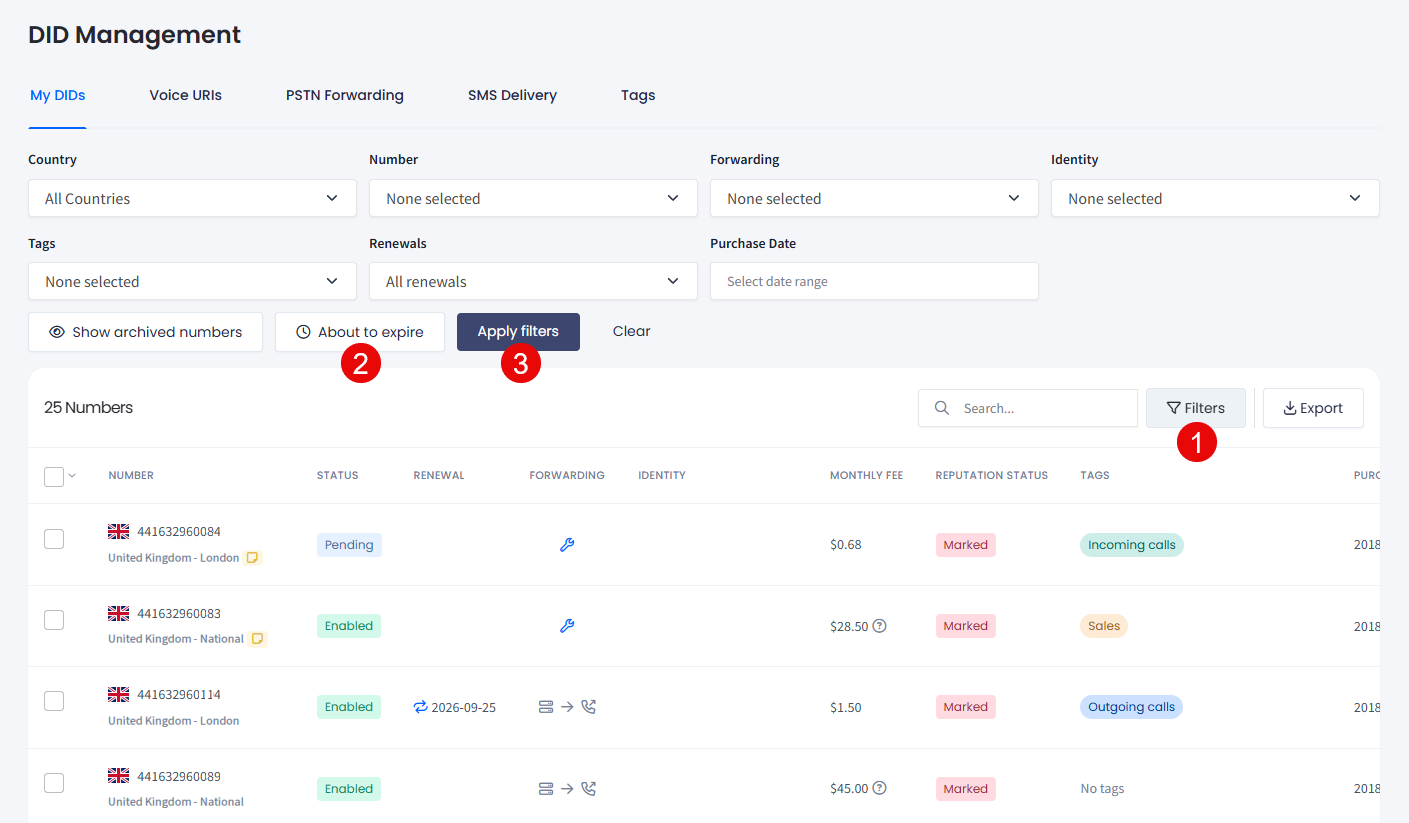The width and height of the screenshot is (1409, 823).
Task: Click the help icon next to $45.00
Action: tap(880, 788)
